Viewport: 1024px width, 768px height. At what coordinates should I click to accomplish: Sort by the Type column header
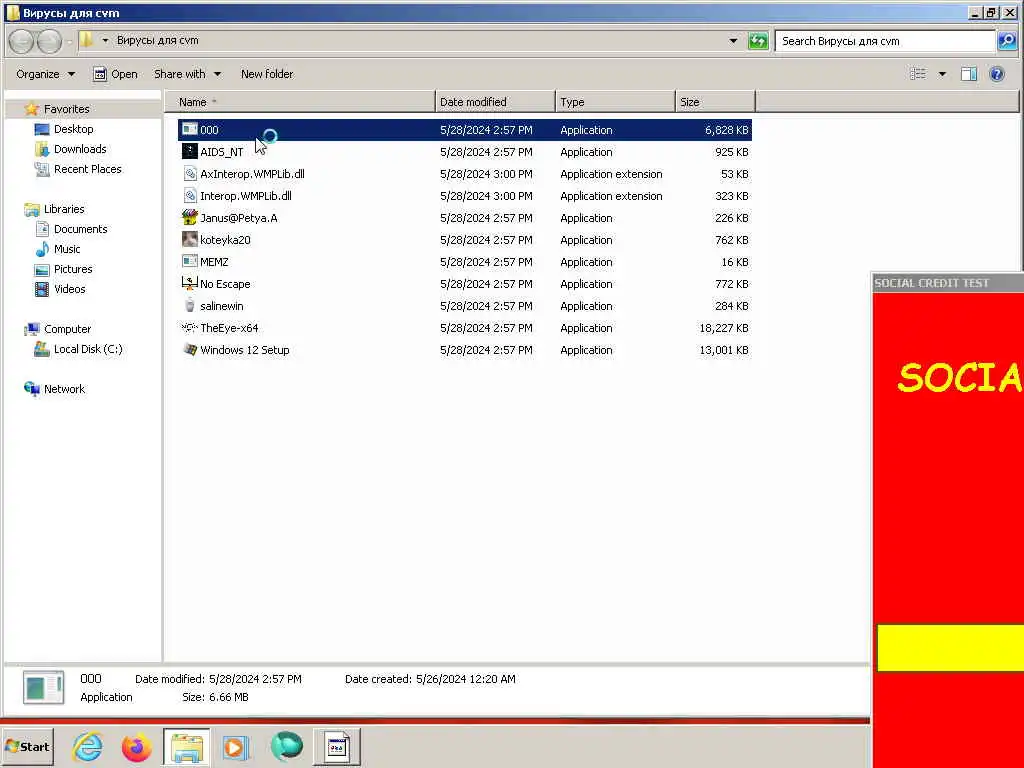pyautogui.click(x=615, y=102)
